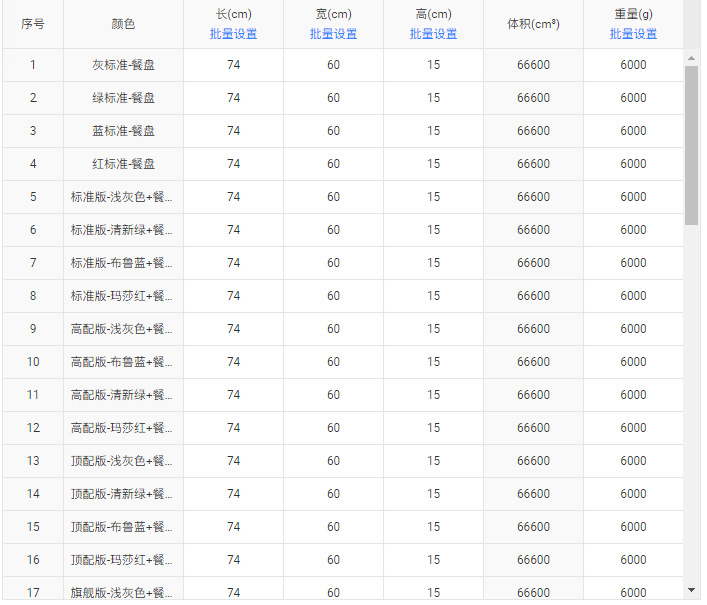Screen dimensions: 707x605
Task: Select the 标准版-浅灰色 color cell in row 5
Action: [x=123, y=197]
